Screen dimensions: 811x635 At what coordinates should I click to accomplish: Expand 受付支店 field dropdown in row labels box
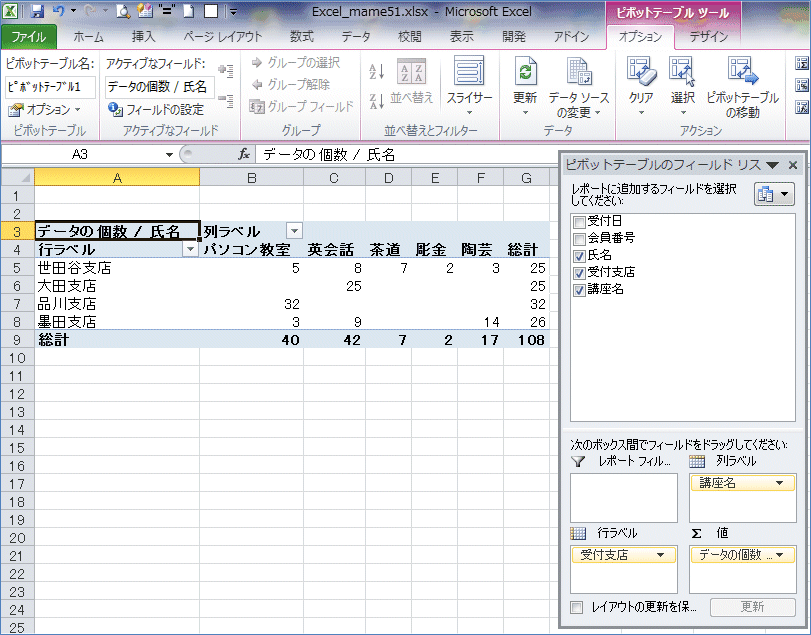659,554
